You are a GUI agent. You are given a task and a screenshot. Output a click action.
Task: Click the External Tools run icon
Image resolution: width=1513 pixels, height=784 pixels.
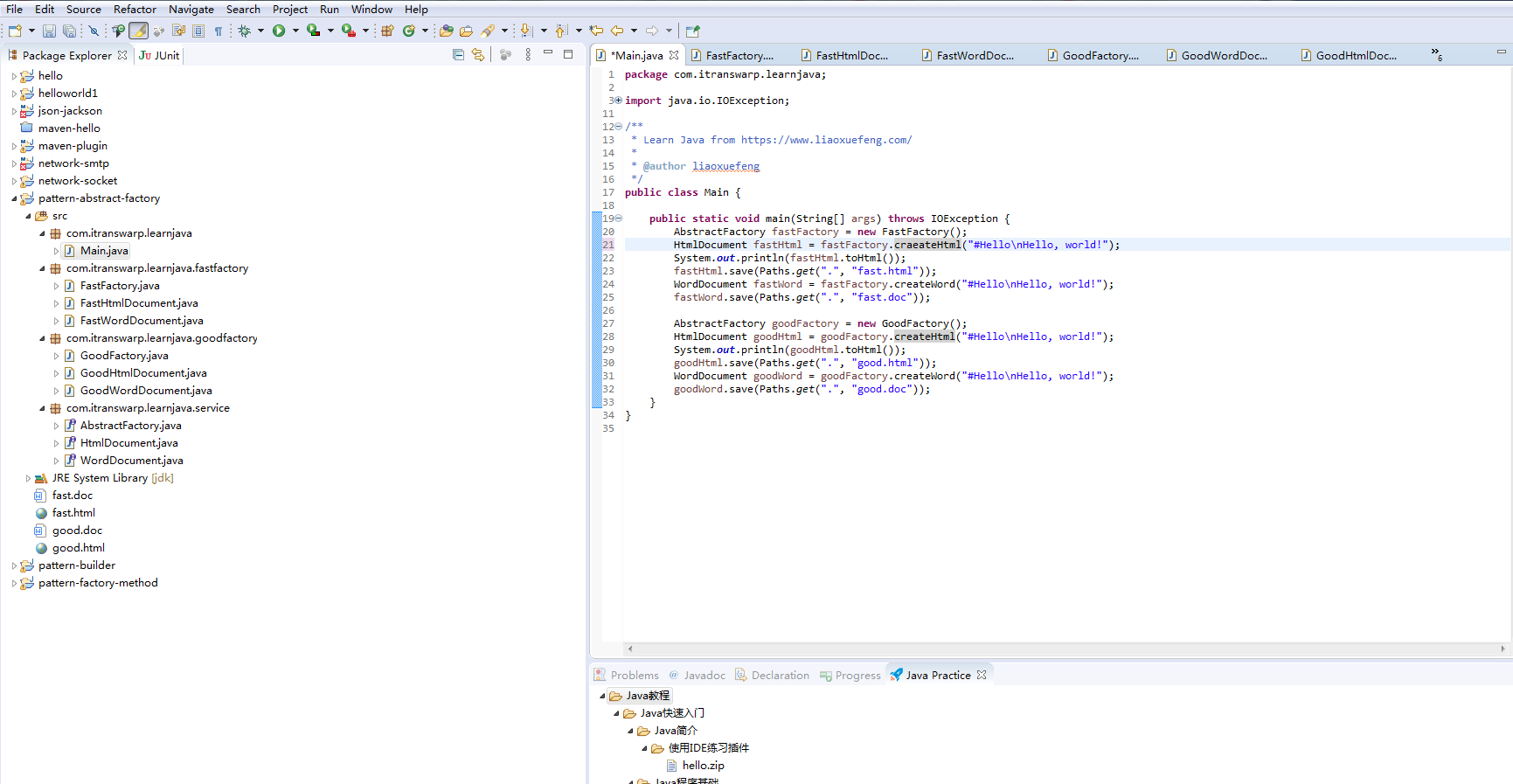pos(348,31)
